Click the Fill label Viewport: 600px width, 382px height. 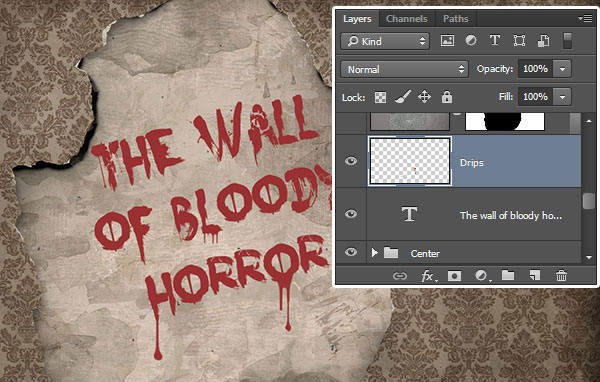click(x=506, y=96)
